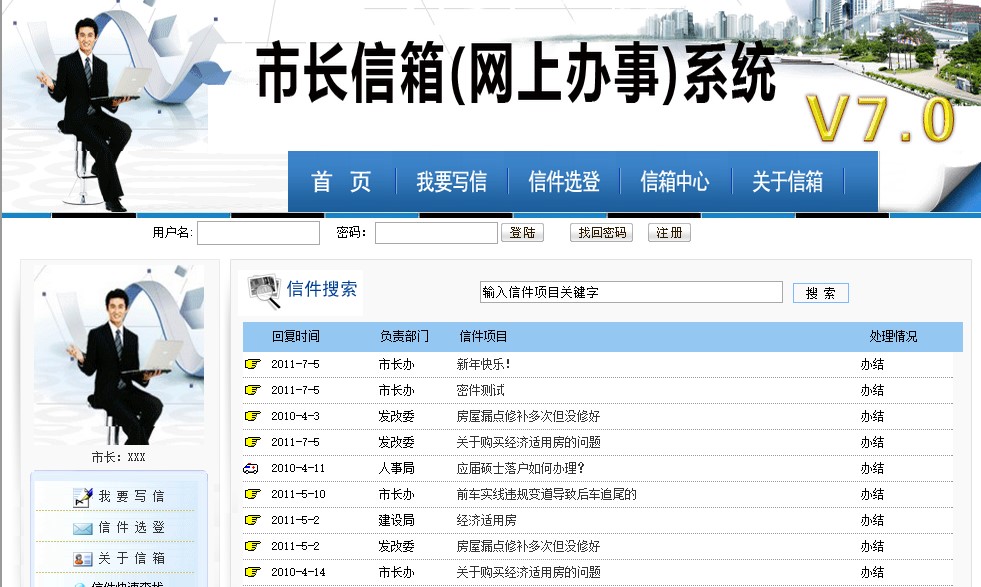
Task: Click 办结 status in 经济适用房 建设局 row
Action: (x=872, y=520)
